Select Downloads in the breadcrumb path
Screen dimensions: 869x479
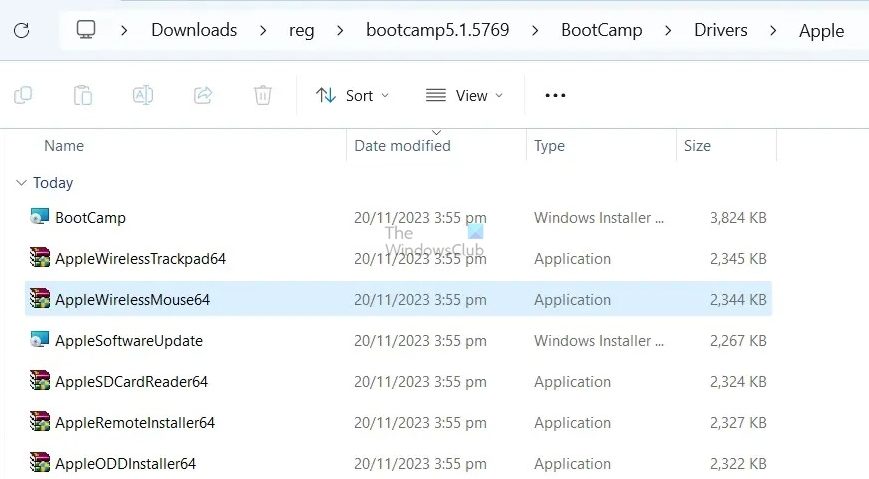point(194,30)
